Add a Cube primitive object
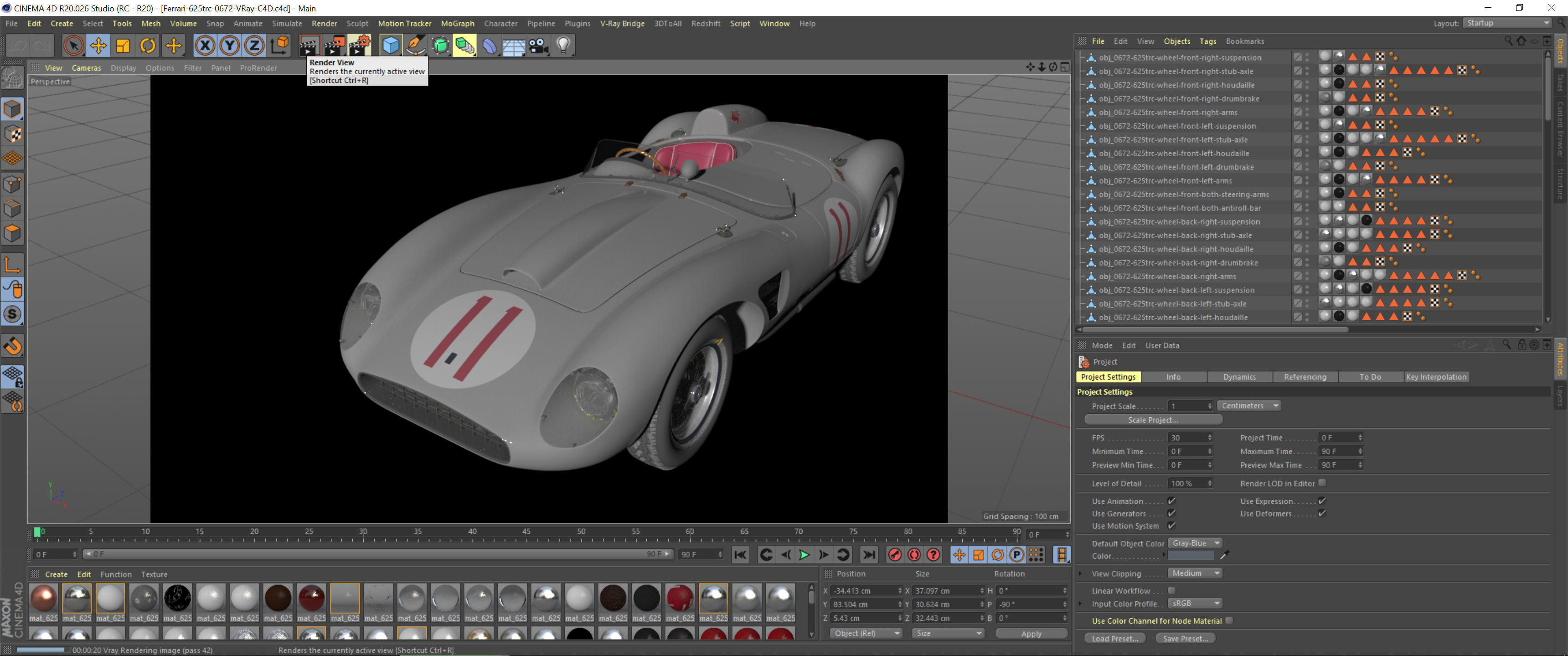1568x656 pixels. [x=390, y=46]
